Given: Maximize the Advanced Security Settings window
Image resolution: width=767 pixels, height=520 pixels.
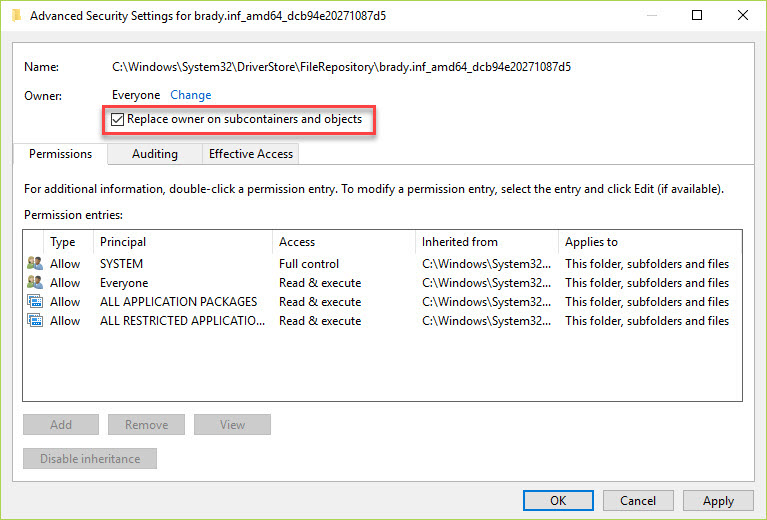Looking at the screenshot, I should [697, 16].
